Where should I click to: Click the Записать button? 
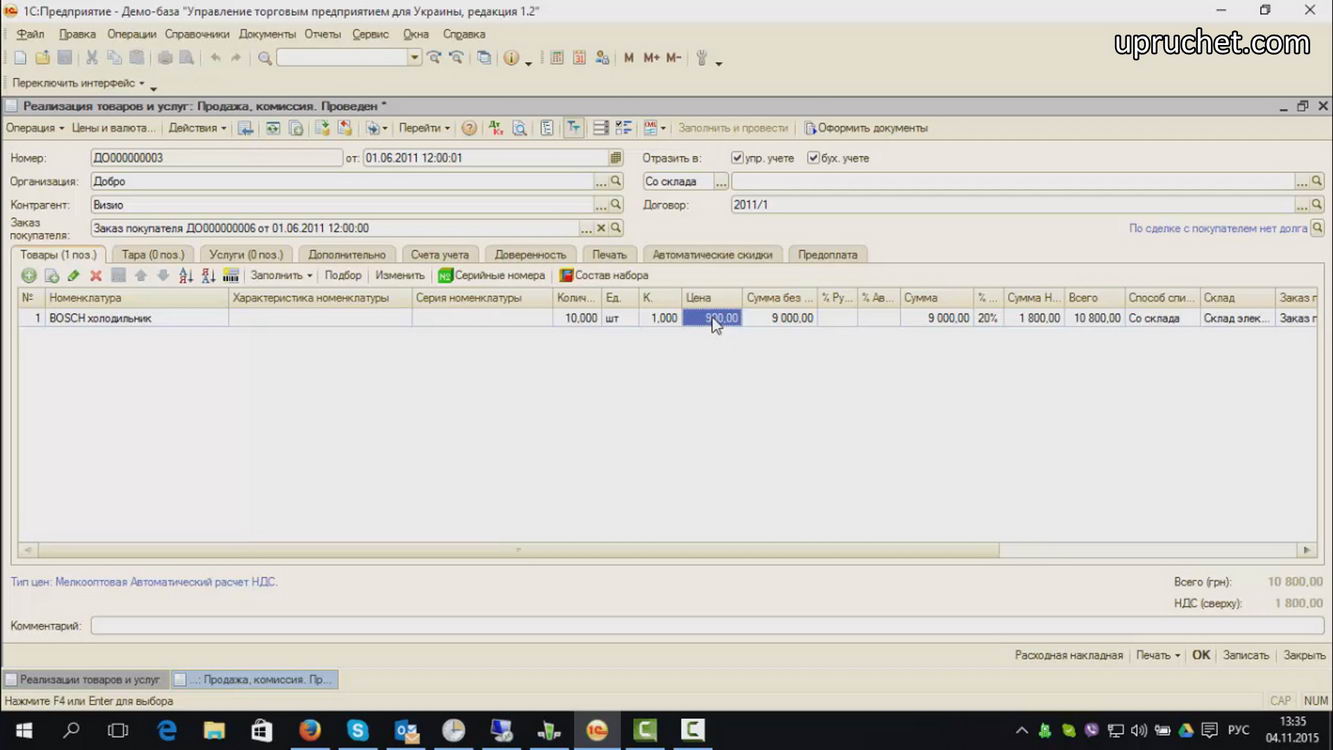[1246, 655]
